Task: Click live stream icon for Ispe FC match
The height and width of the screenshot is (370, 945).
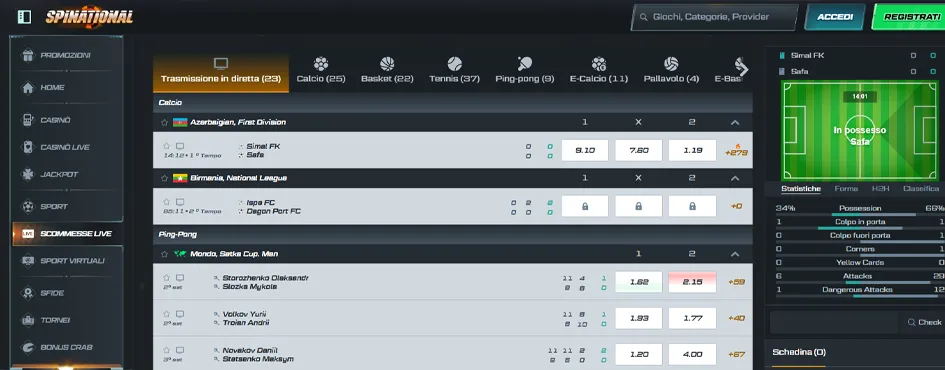Action: click(x=180, y=202)
